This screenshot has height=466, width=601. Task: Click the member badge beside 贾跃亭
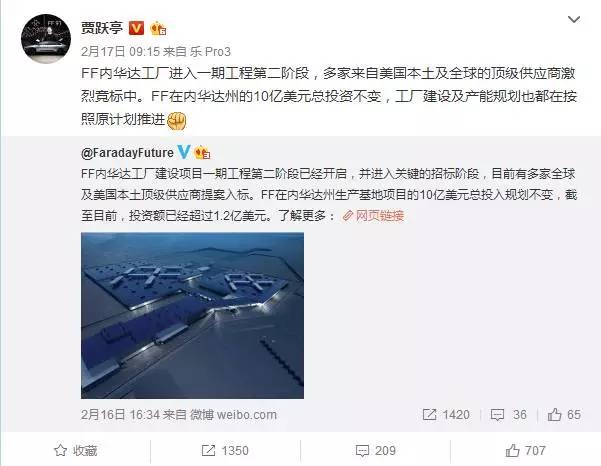tap(158, 29)
